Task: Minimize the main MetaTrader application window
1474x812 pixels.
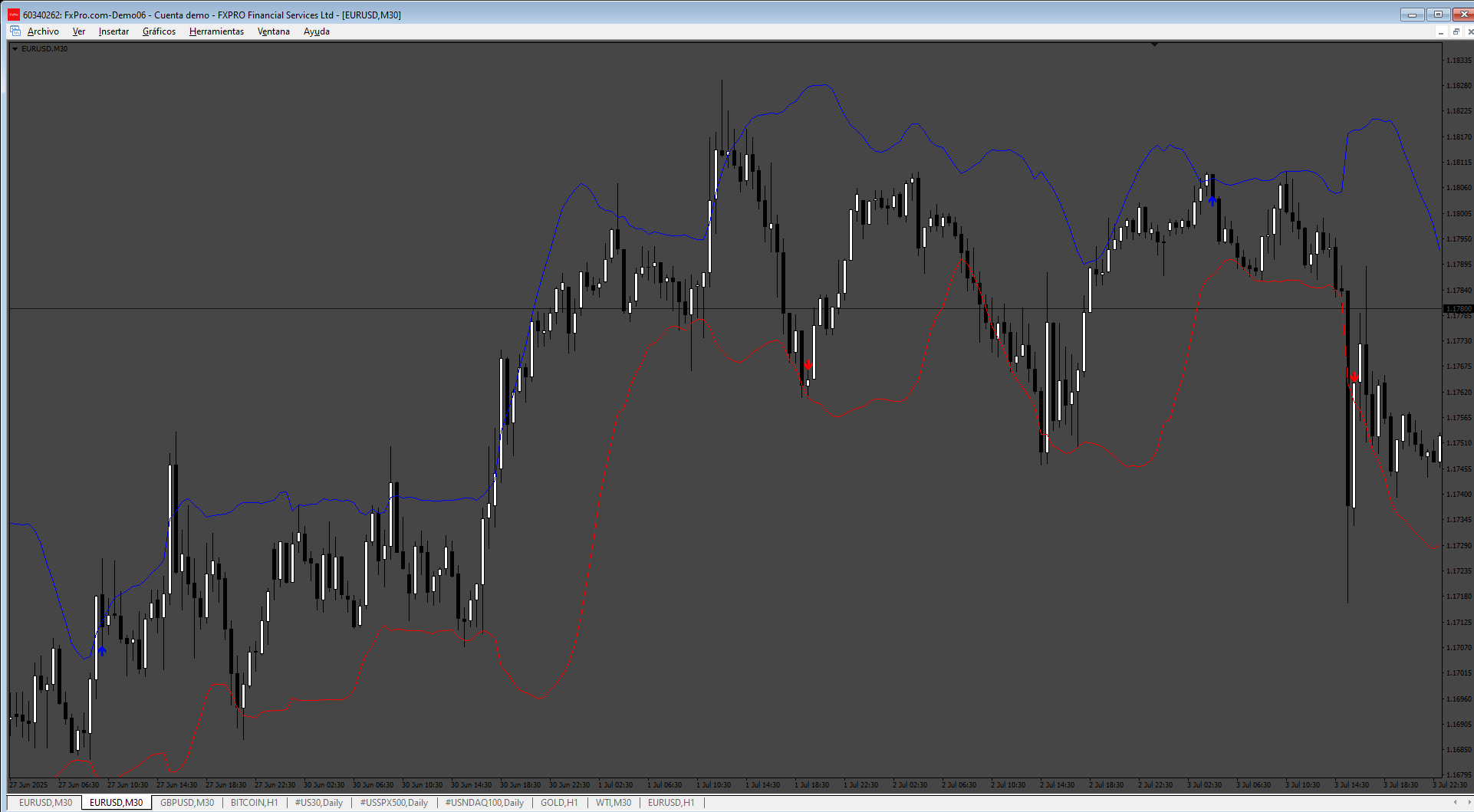Action: (1412, 15)
